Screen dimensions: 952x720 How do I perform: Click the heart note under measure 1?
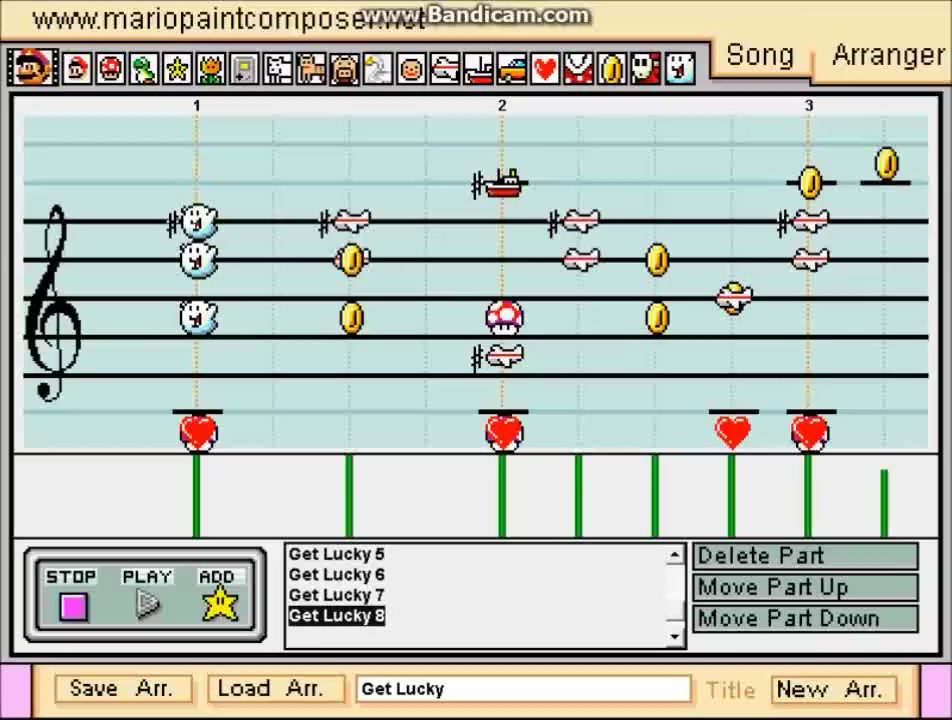coord(199,433)
